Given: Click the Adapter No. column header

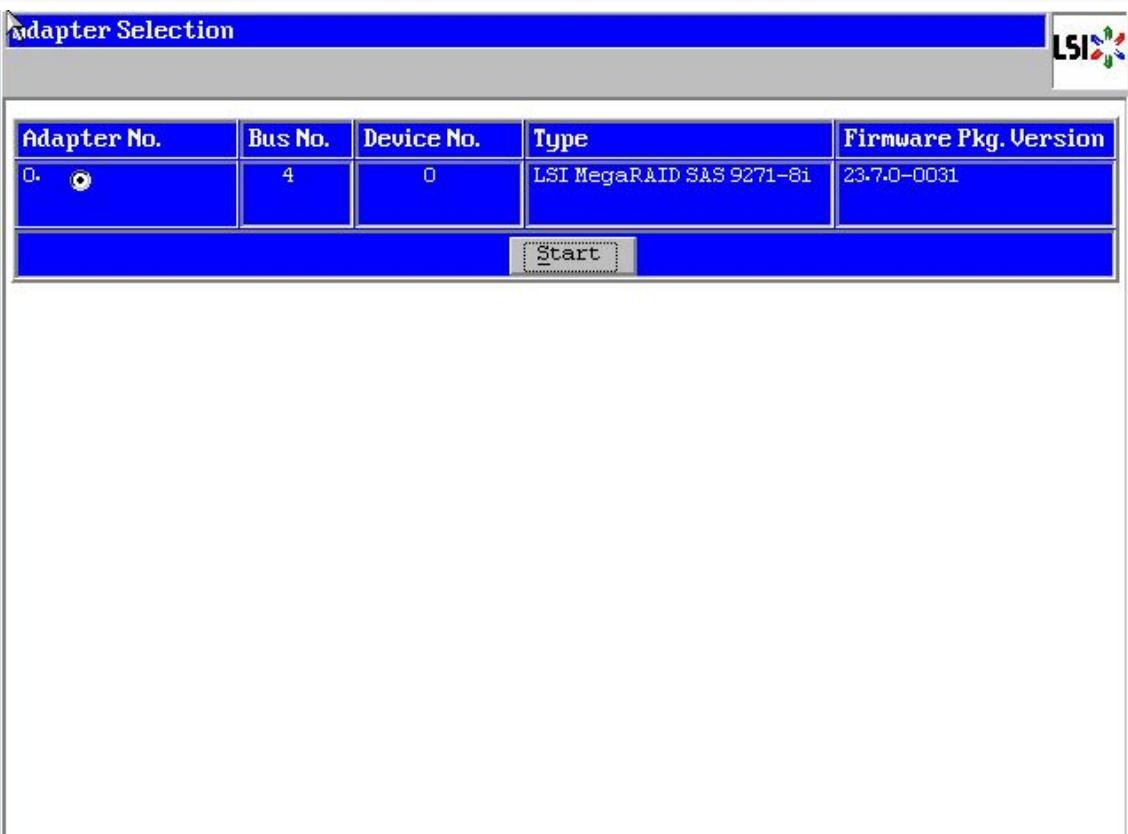Looking at the screenshot, I should point(126,139).
